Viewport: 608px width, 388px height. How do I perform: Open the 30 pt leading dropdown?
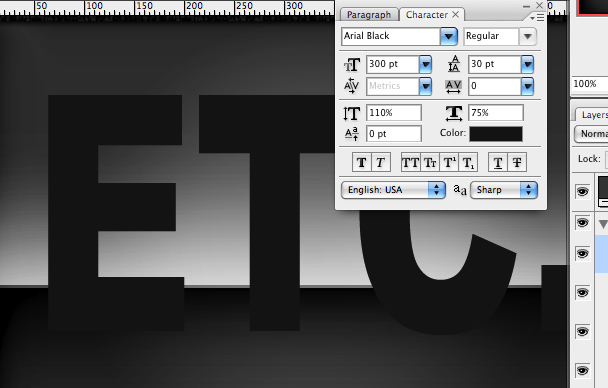pyautogui.click(x=527, y=64)
